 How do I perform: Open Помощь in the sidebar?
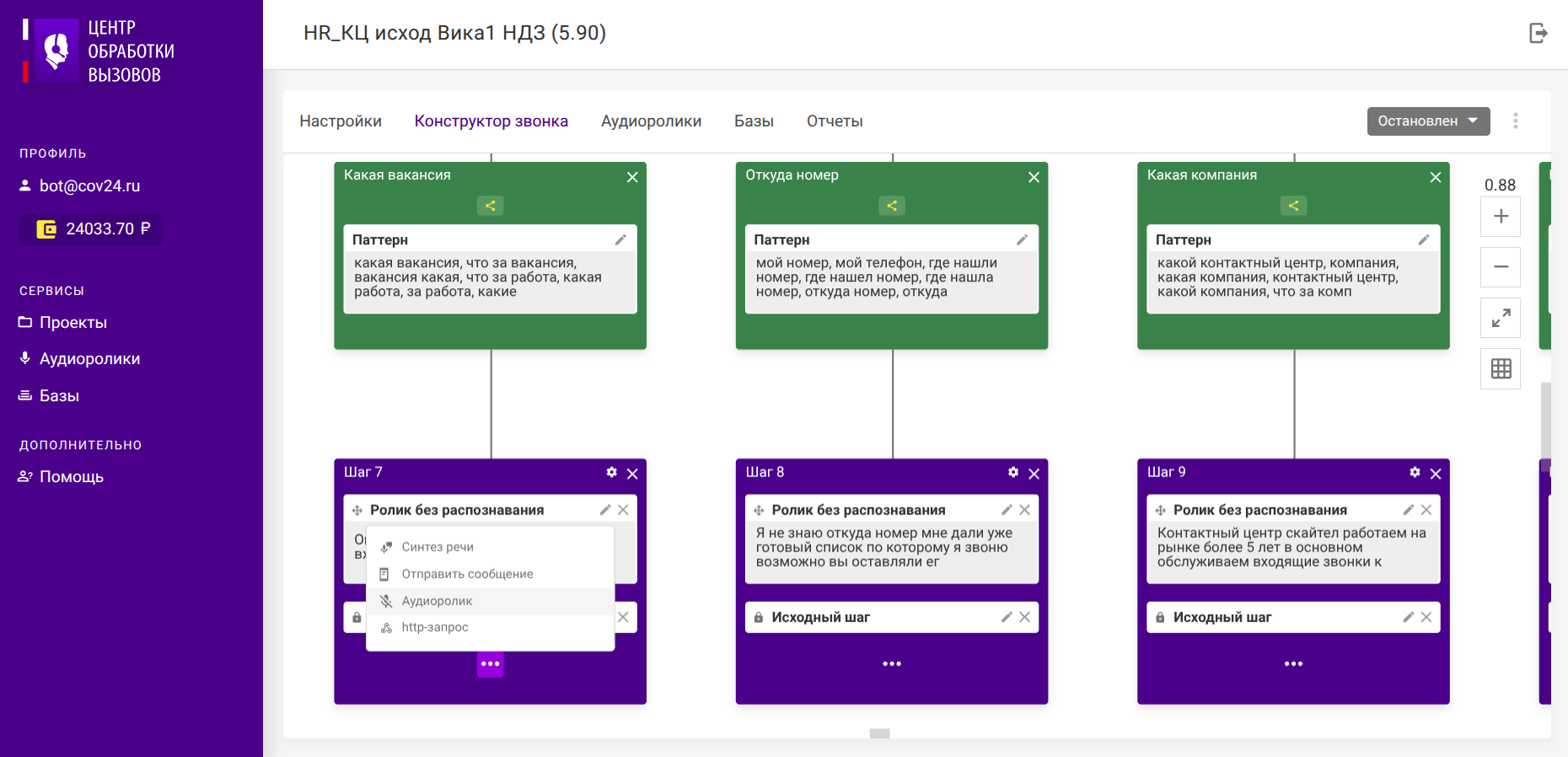coord(61,476)
